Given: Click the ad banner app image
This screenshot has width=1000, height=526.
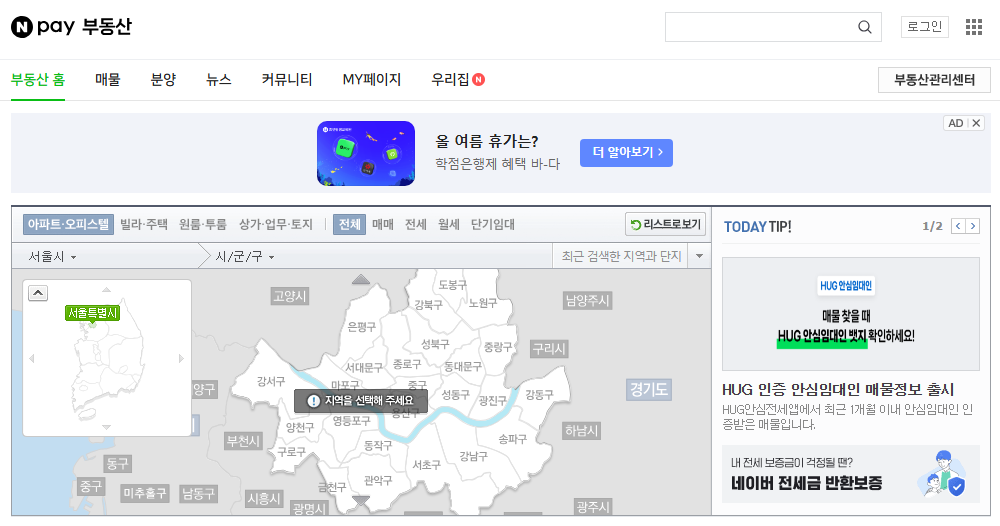Looking at the screenshot, I should pyautogui.click(x=366, y=154).
